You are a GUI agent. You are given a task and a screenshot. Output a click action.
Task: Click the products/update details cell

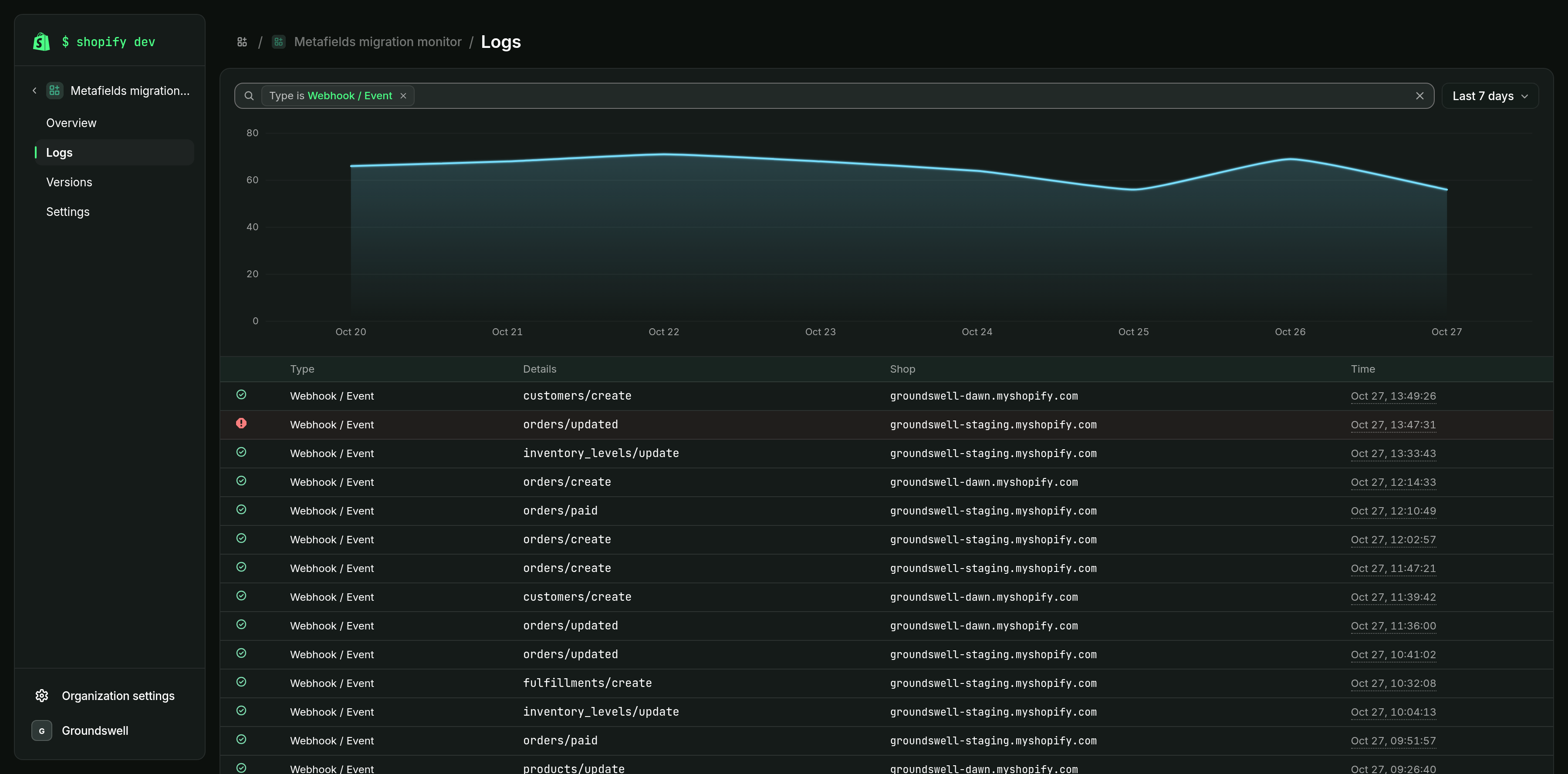574,768
